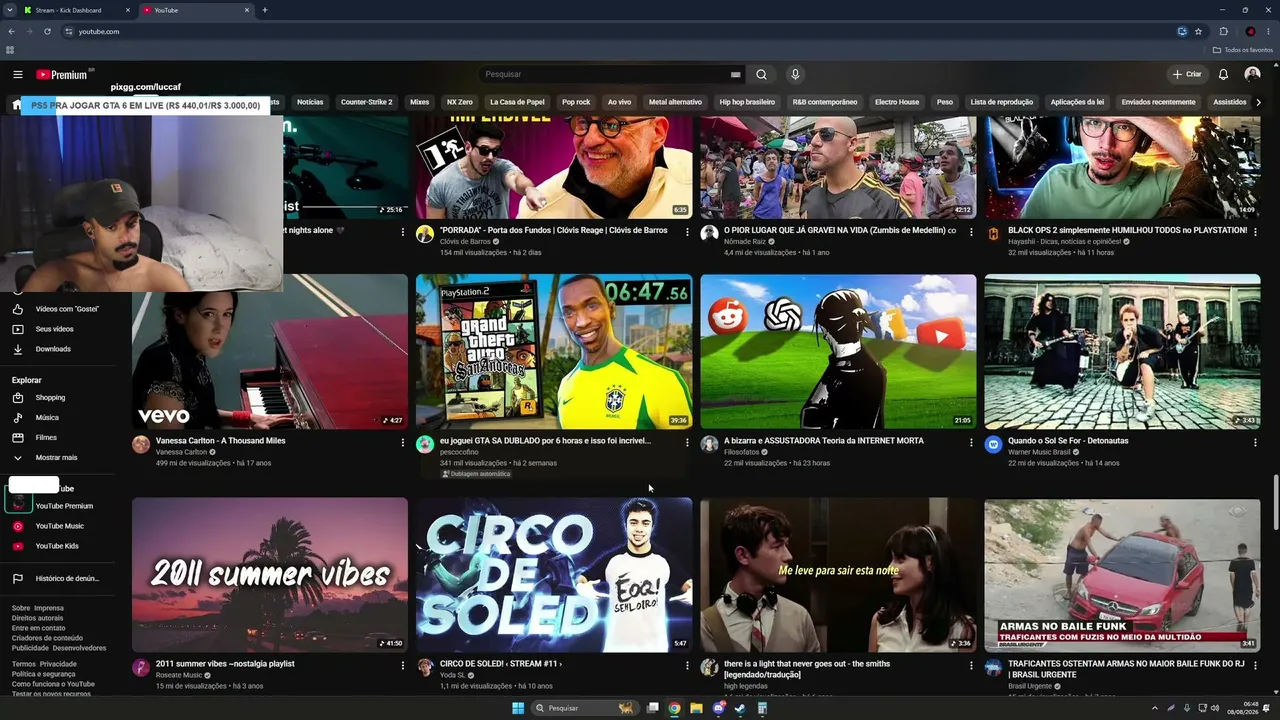This screenshot has height=720, width=1280.
Task: Click Chrome icon in the taskbar
Action: point(674,708)
